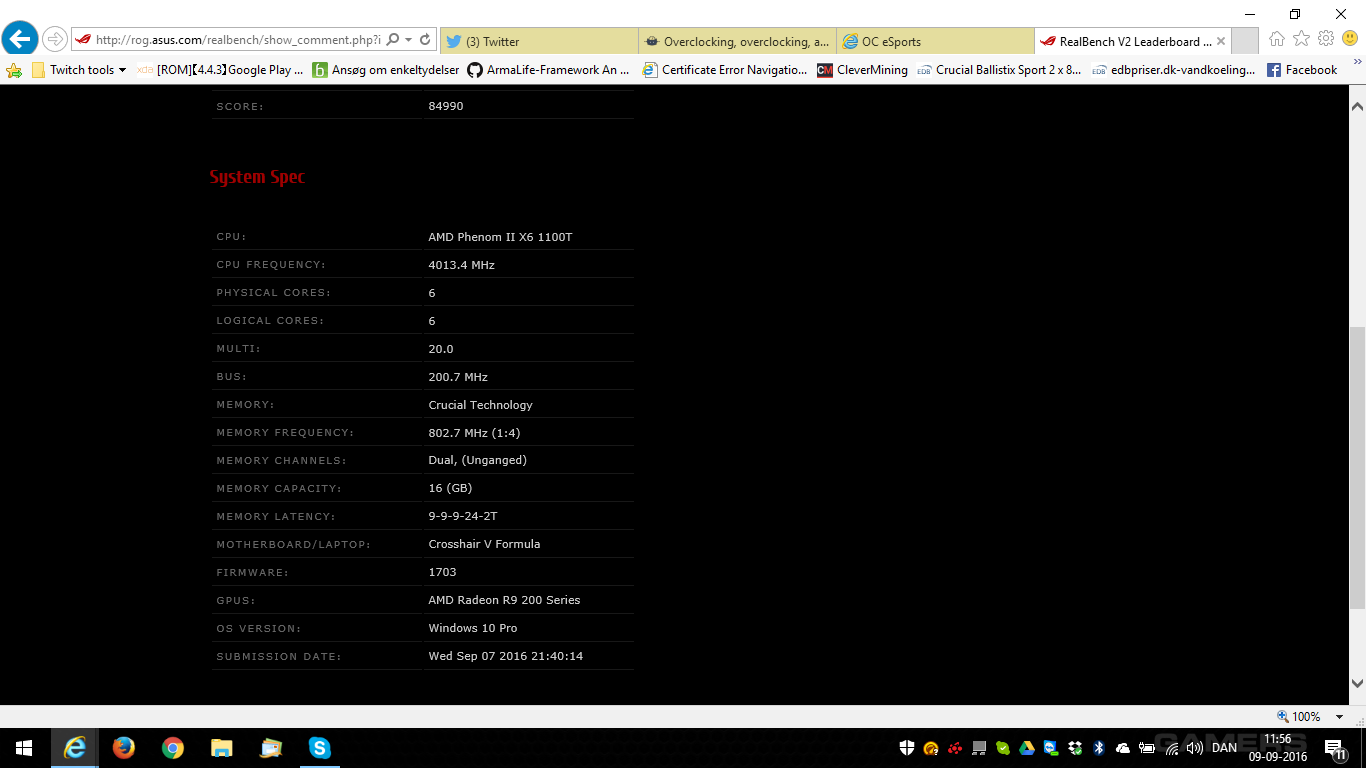This screenshot has height=768, width=1366.
Task: Click Windows Defender shield tray icon
Action: coord(907,748)
